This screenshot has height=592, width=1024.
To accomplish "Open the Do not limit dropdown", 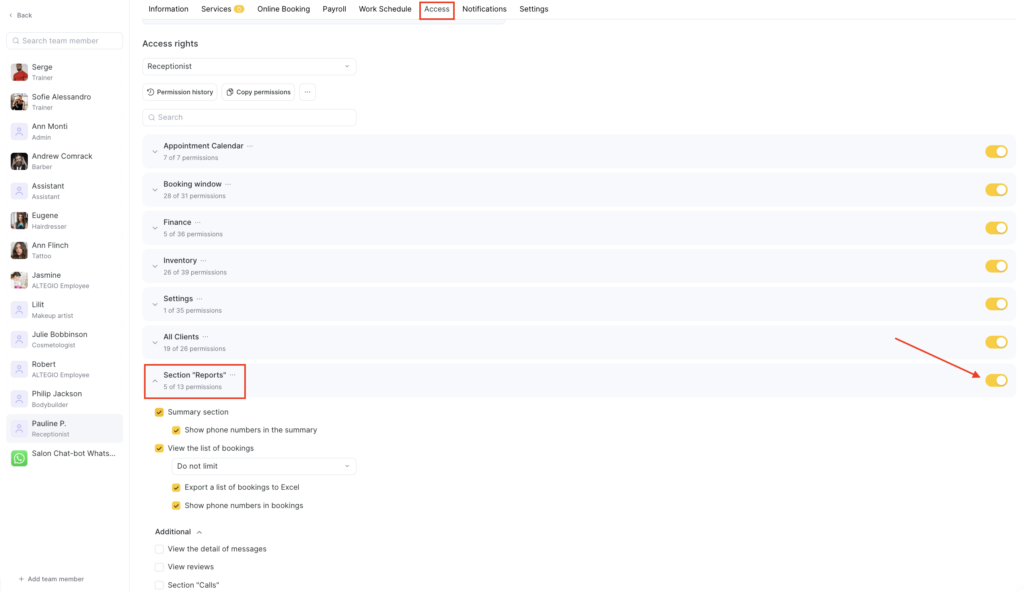I will pyautogui.click(x=264, y=466).
